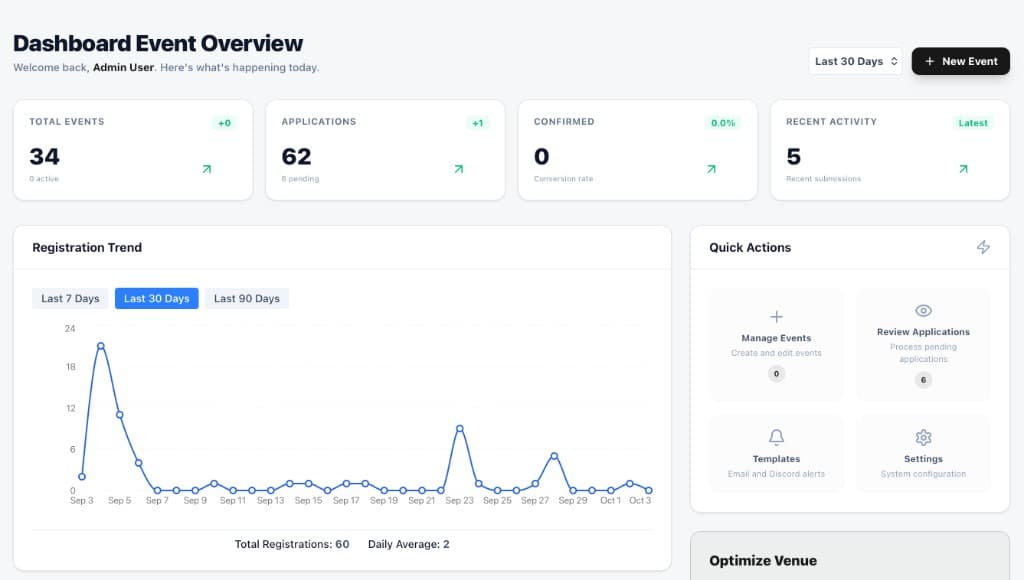Select the Last 30 Days chart tab
Viewport: 1024px width, 580px height.
tap(157, 298)
